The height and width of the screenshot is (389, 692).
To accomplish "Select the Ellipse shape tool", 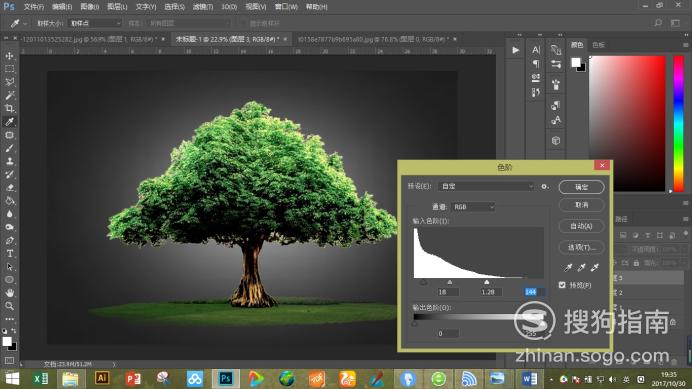I will [9, 279].
